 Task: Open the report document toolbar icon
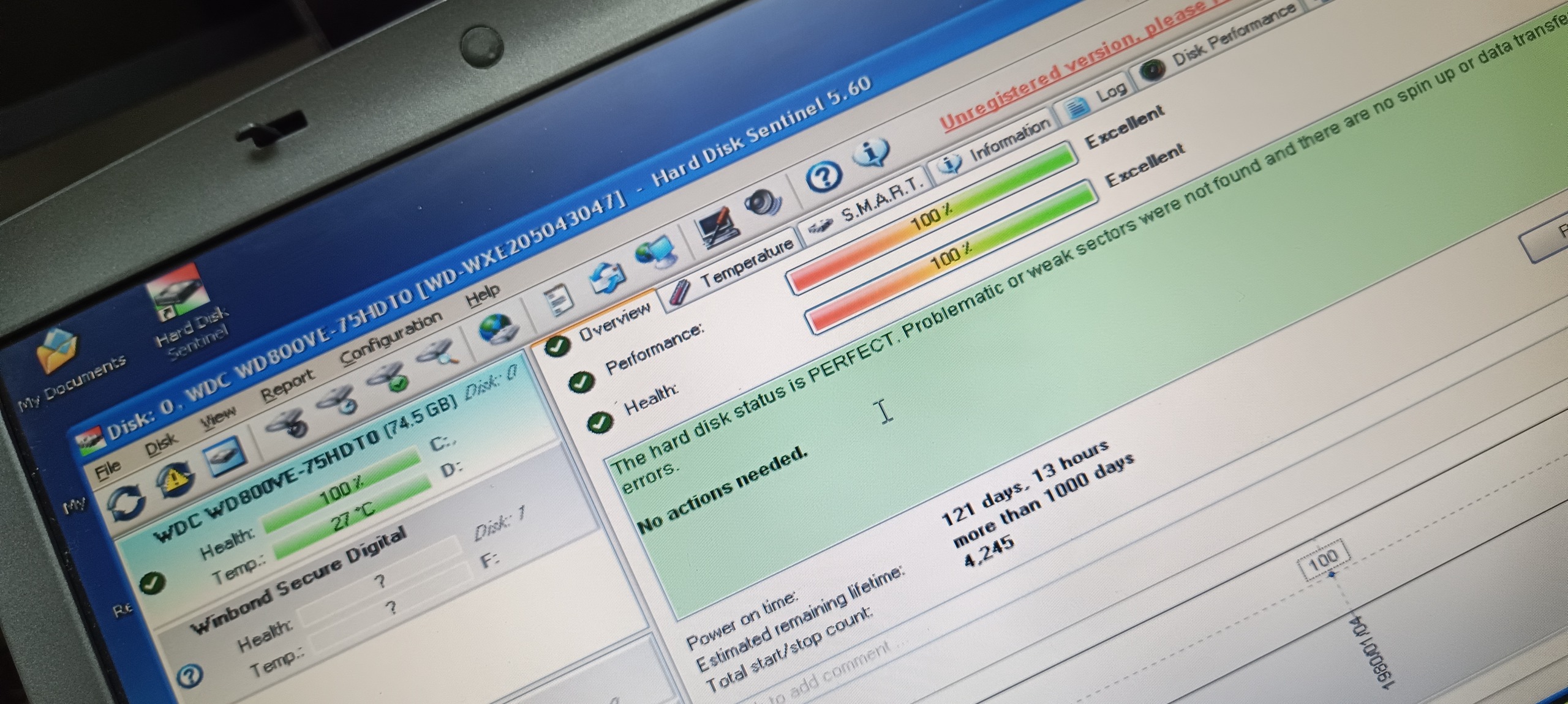(x=557, y=300)
